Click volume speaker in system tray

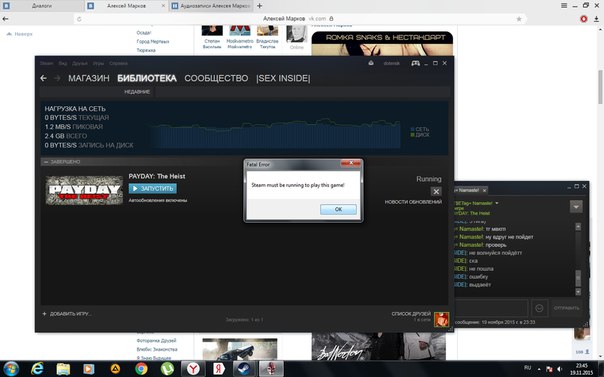pyautogui.click(x=560, y=369)
